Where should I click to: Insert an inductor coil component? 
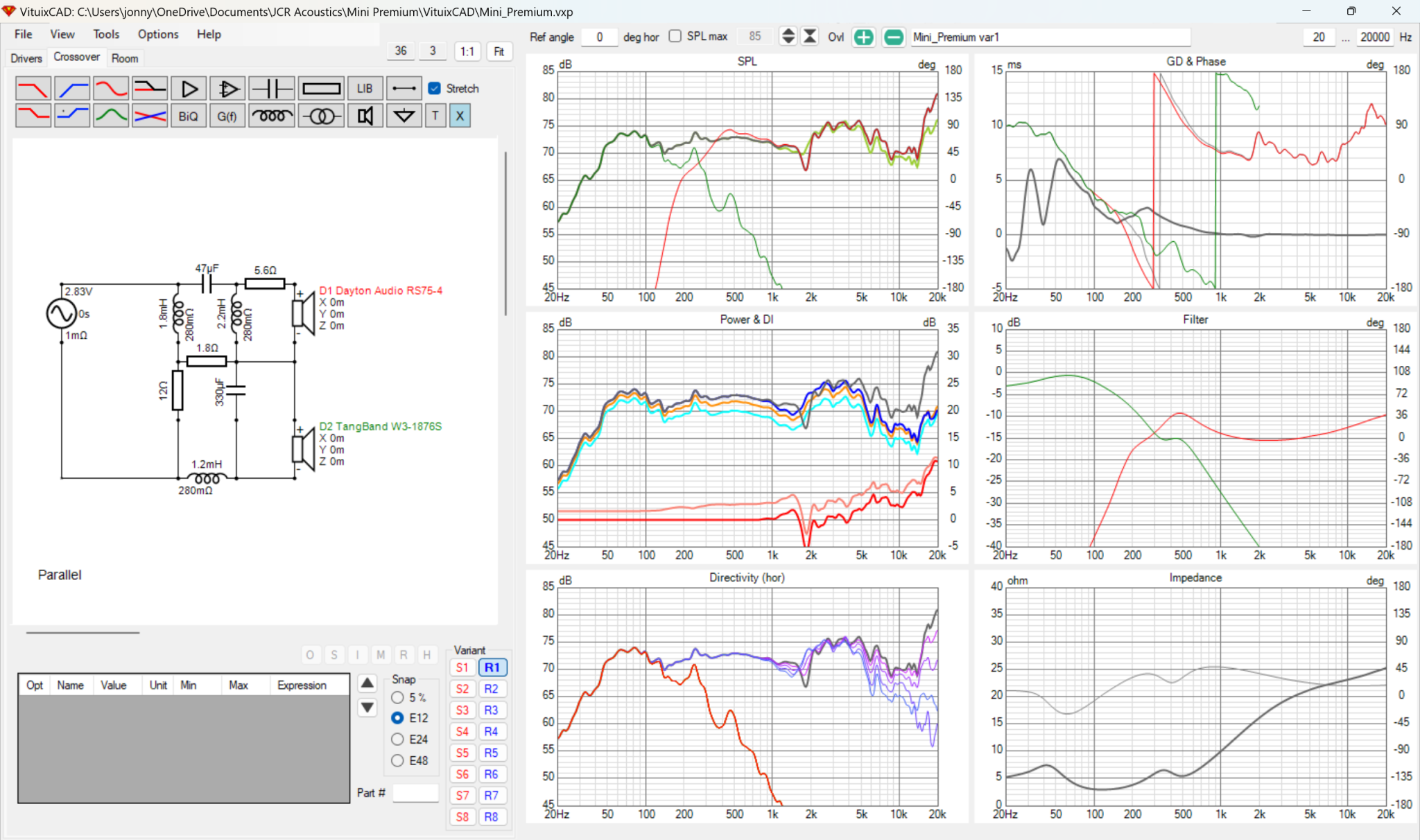tap(272, 116)
